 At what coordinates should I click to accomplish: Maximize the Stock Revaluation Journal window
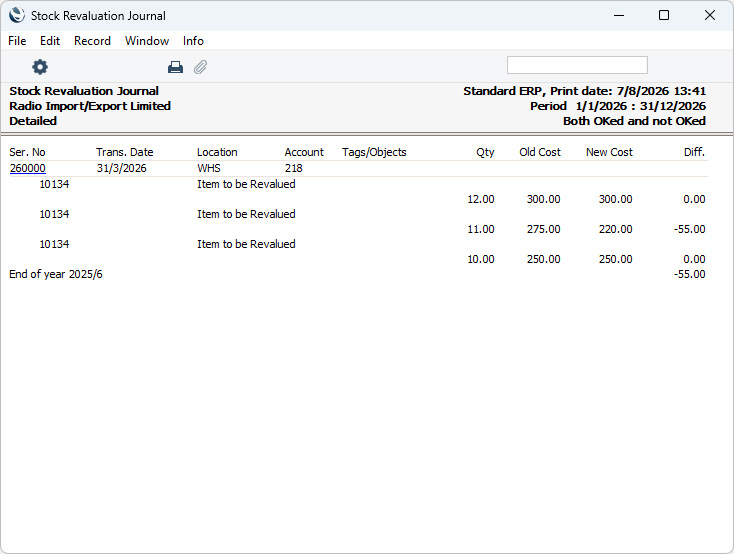coord(664,15)
